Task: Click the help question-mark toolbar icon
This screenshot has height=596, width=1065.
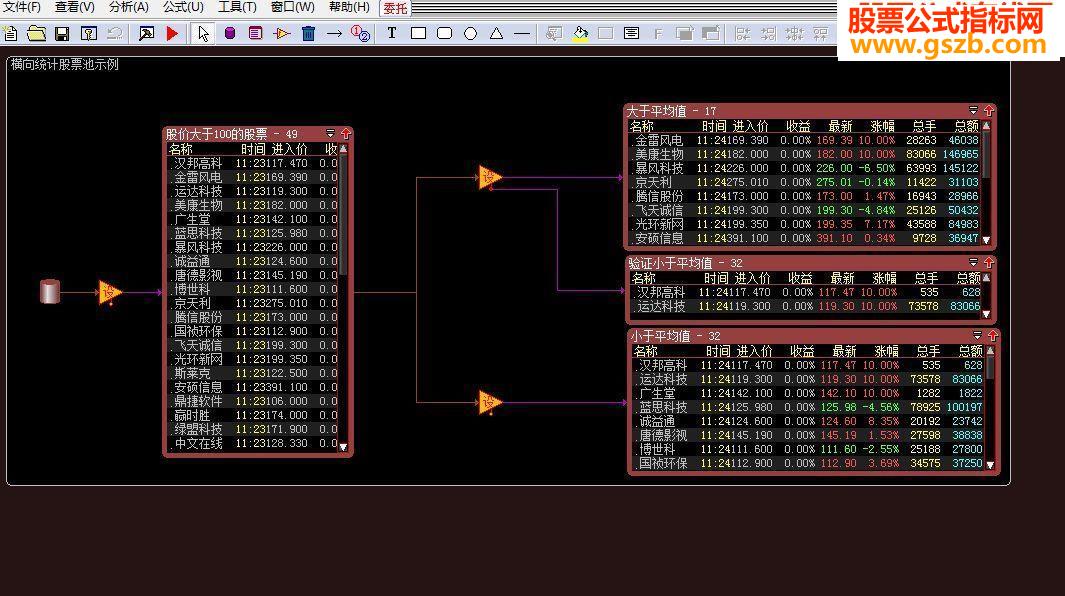Action: 88,33
